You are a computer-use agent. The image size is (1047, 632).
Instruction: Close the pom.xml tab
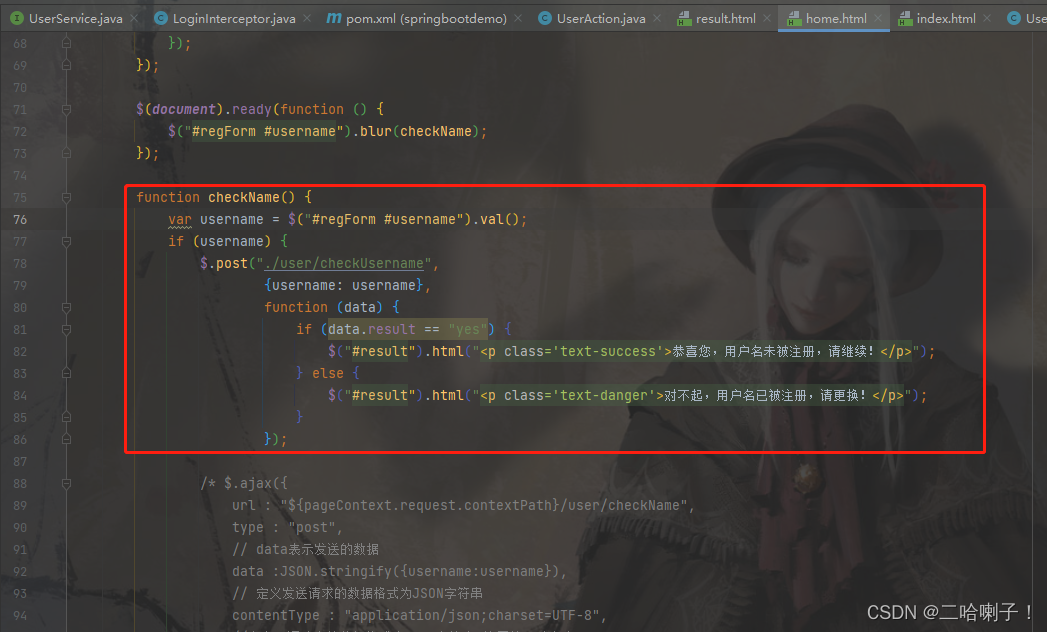pos(518,19)
